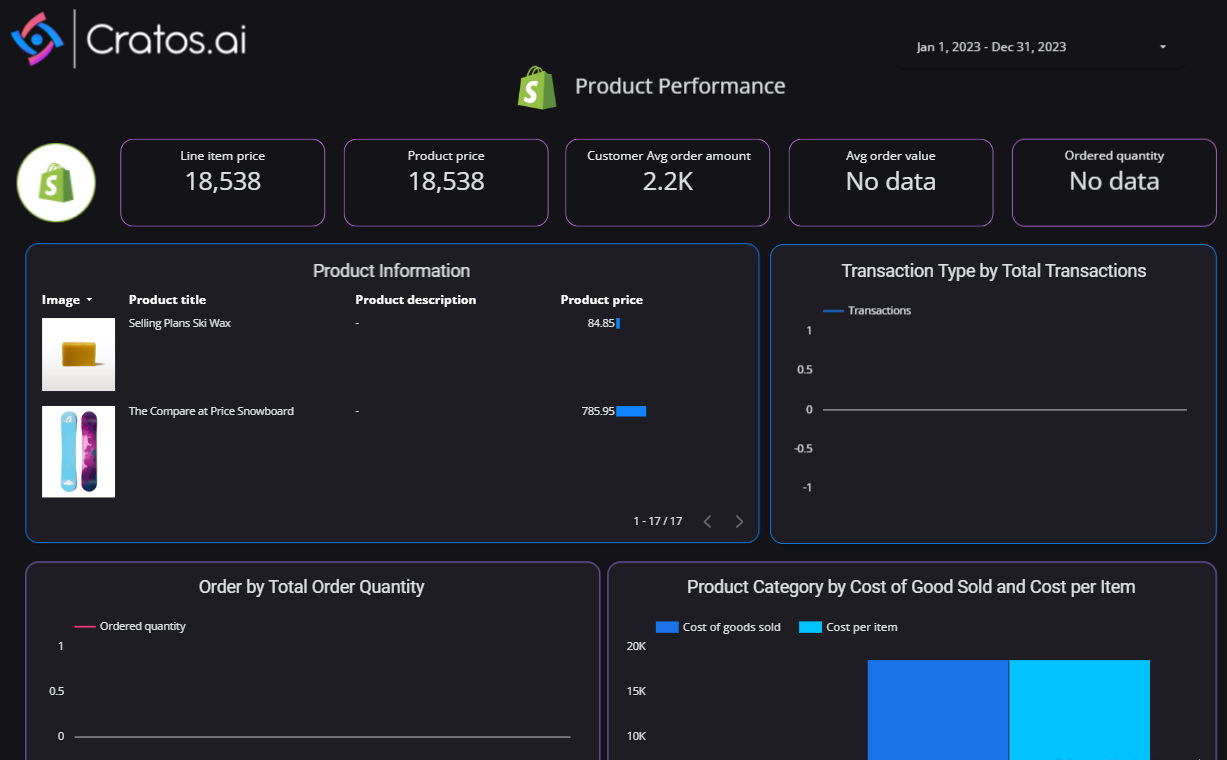Click the Product Performance heading
1227x760 pixels.
click(680, 87)
